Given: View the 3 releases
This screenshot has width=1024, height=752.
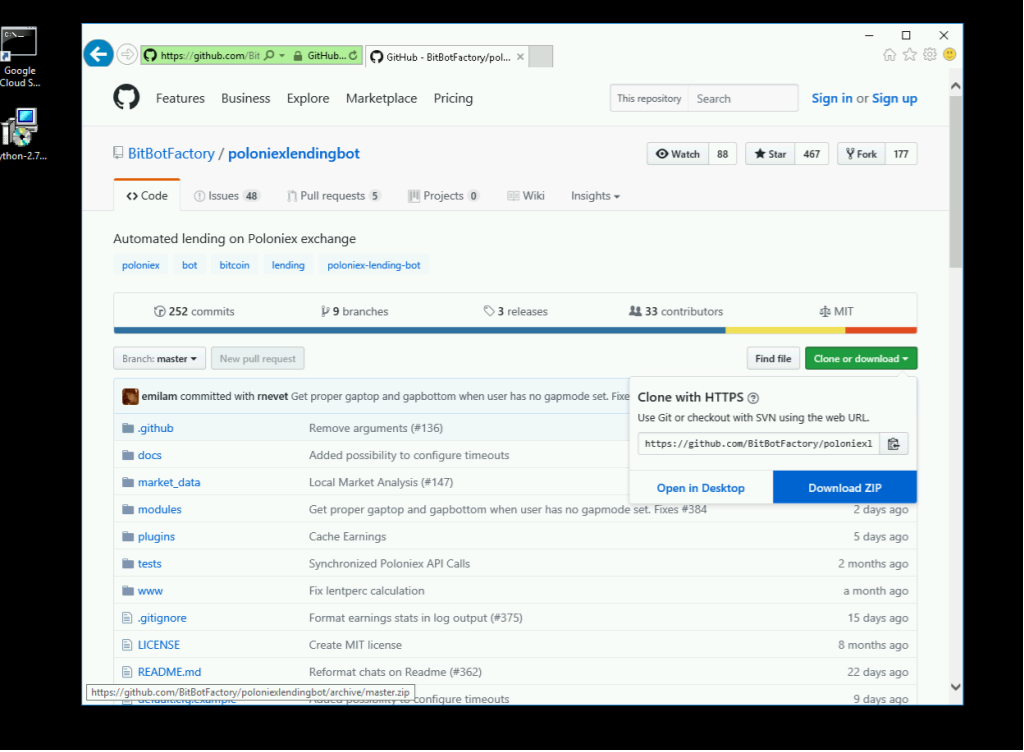Looking at the screenshot, I should 516,311.
